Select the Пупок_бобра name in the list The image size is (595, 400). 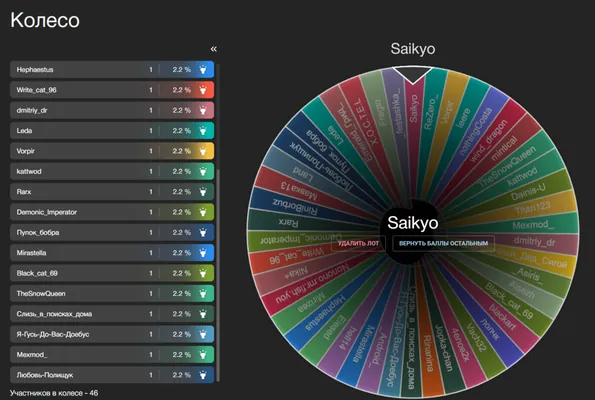(x=38, y=232)
